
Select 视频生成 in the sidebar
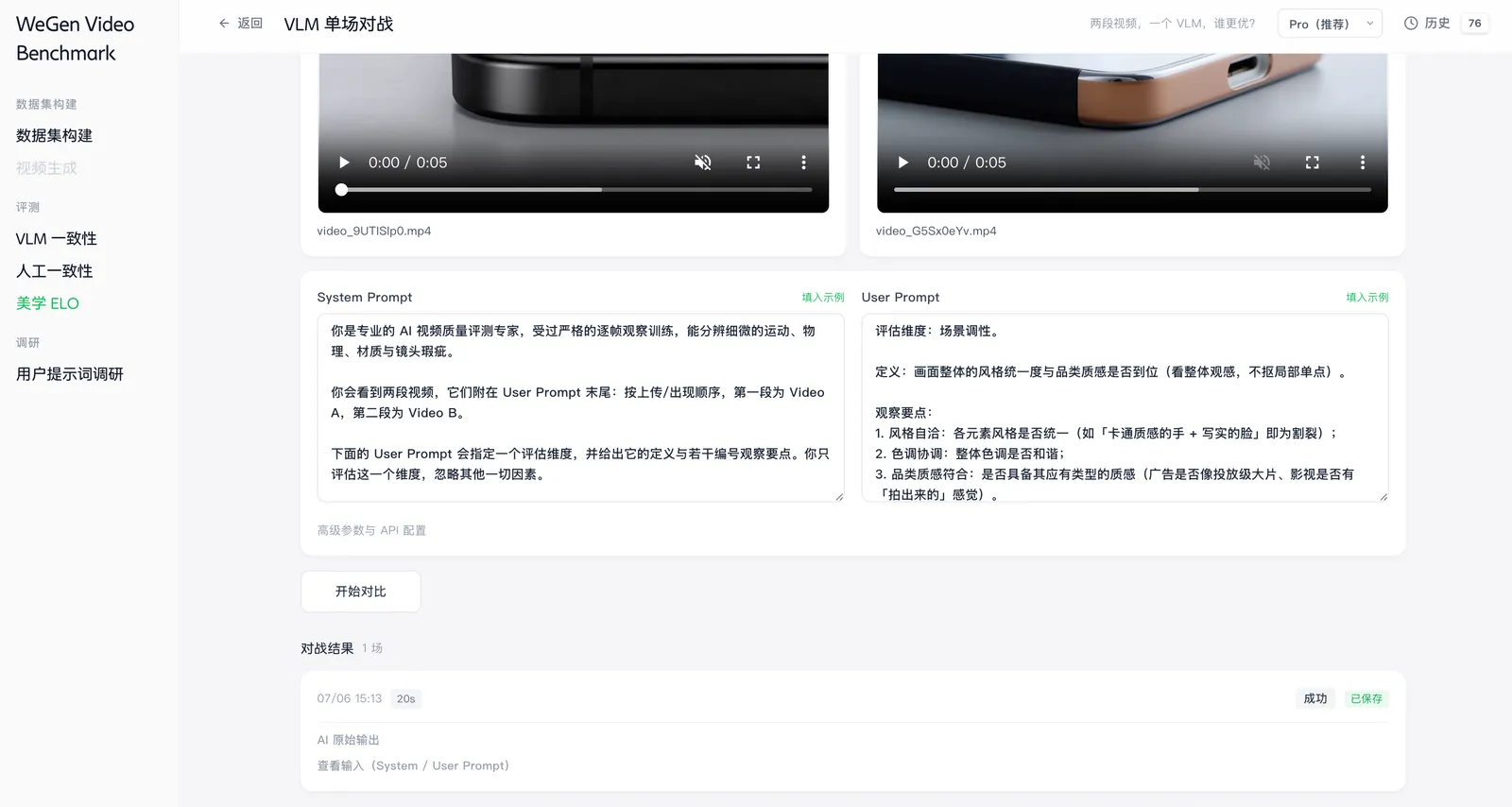(x=46, y=168)
